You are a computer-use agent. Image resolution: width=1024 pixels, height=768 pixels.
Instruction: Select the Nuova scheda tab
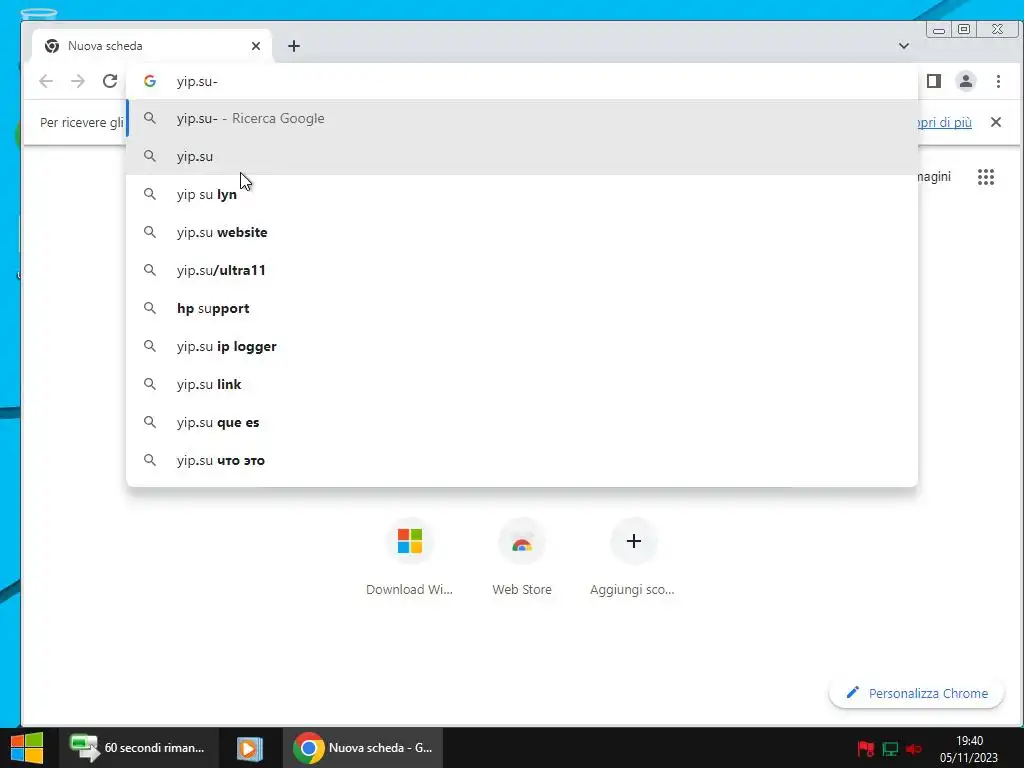(152, 46)
